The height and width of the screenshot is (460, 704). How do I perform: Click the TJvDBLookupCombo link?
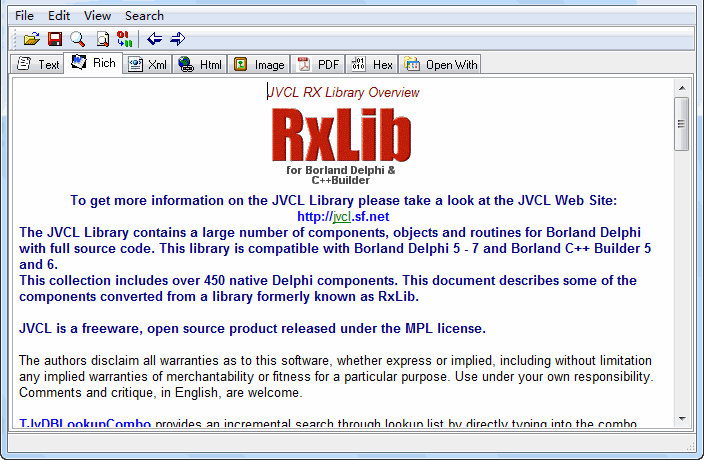click(x=85, y=423)
